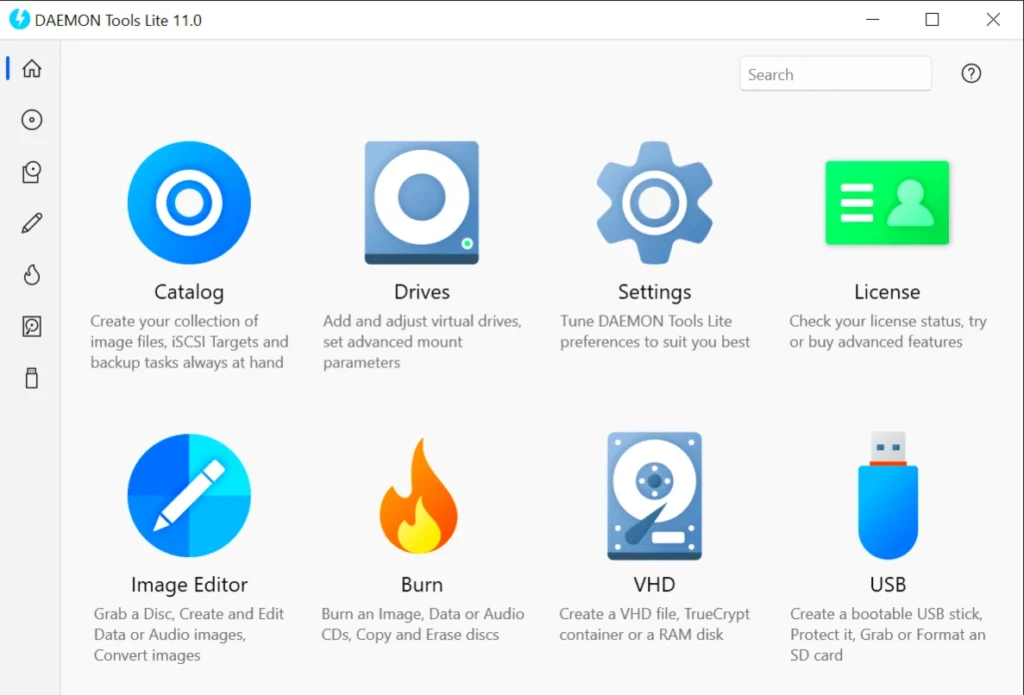Screen dimensions: 1024x695
Task: Click the large orange Burn flame icon
Action: click(x=419, y=496)
